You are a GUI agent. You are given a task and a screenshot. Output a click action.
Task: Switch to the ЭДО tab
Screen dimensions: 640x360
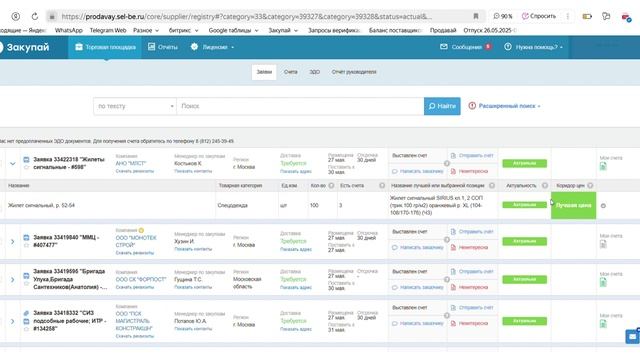coord(314,72)
